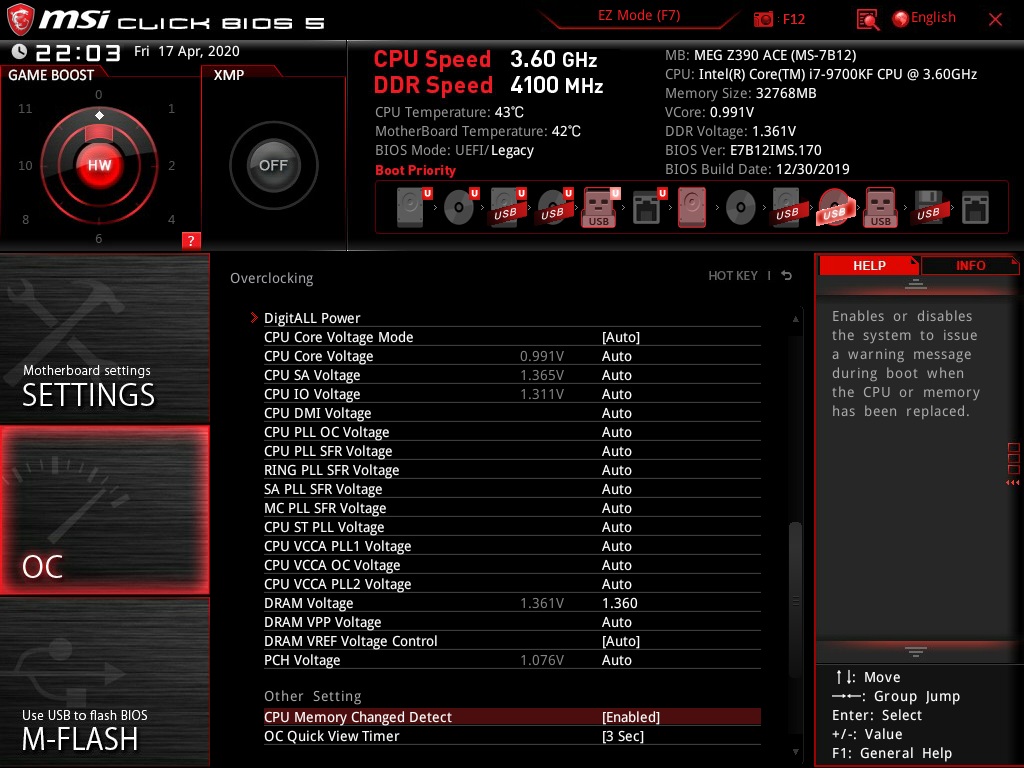Select the CPU VCCA PLL2 Voltage row
Screen dimensions: 1024x768
pyautogui.click(x=512, y=583)
